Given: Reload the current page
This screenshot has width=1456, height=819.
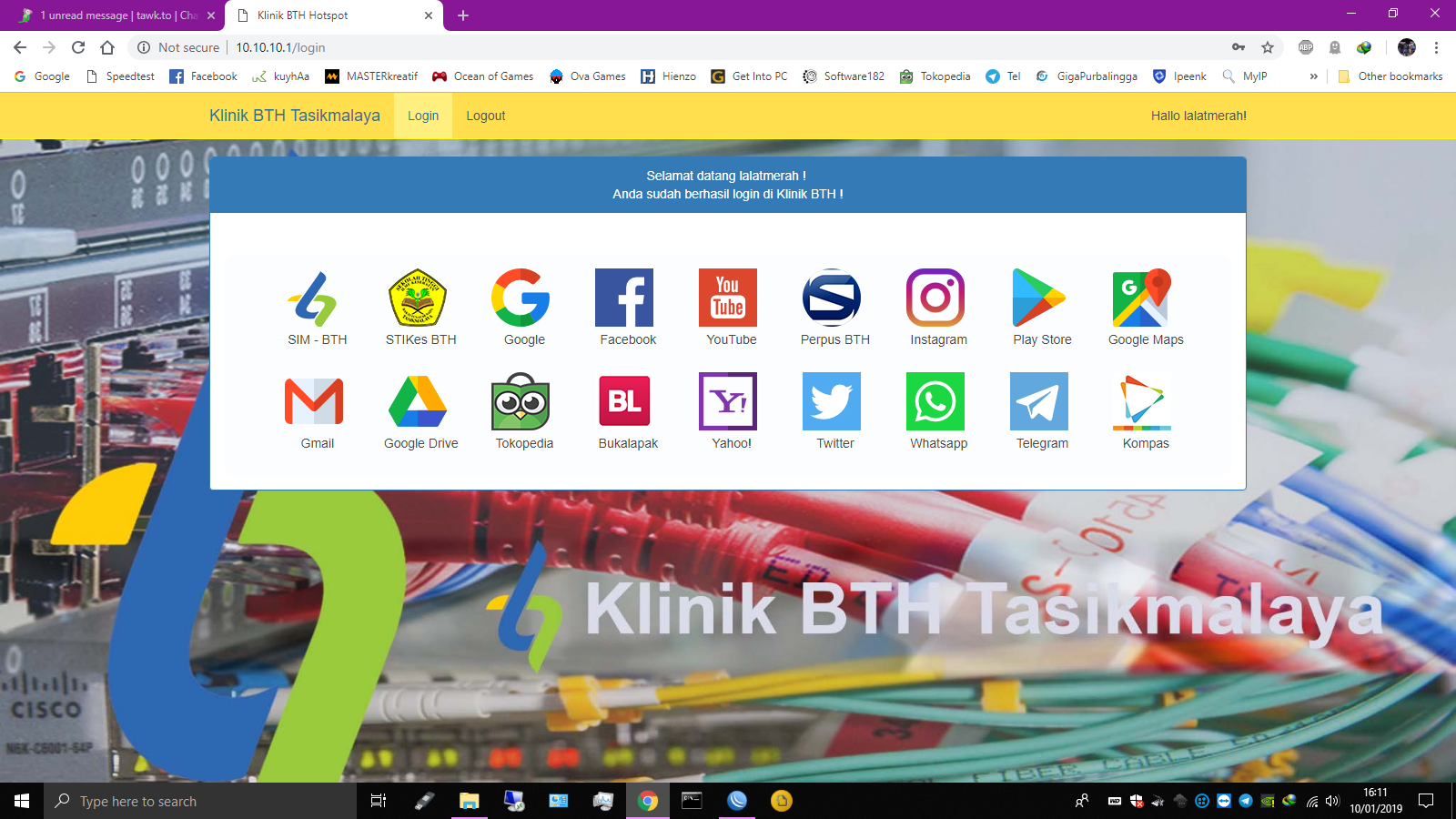Looking at the screenshot, I should tap(78, 47).
